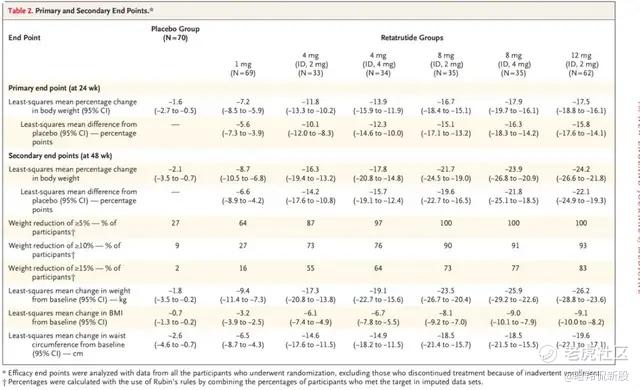
Task: Click the Table 2 title heading
Action: [x=80, y=11]
